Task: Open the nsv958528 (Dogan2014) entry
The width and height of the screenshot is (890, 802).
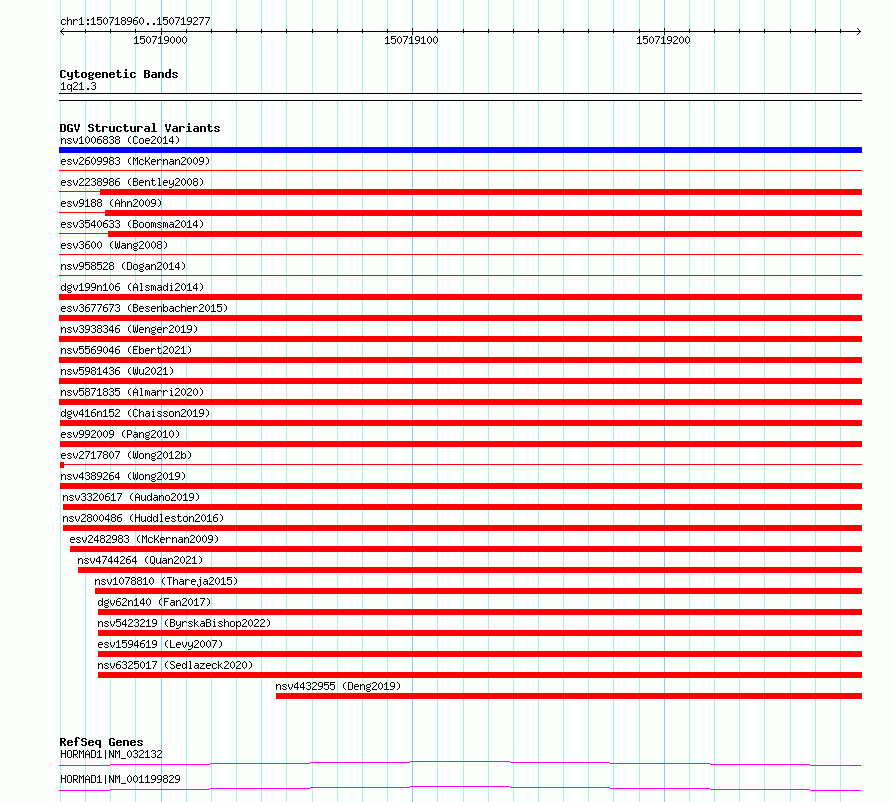Action: click(123, 266)
